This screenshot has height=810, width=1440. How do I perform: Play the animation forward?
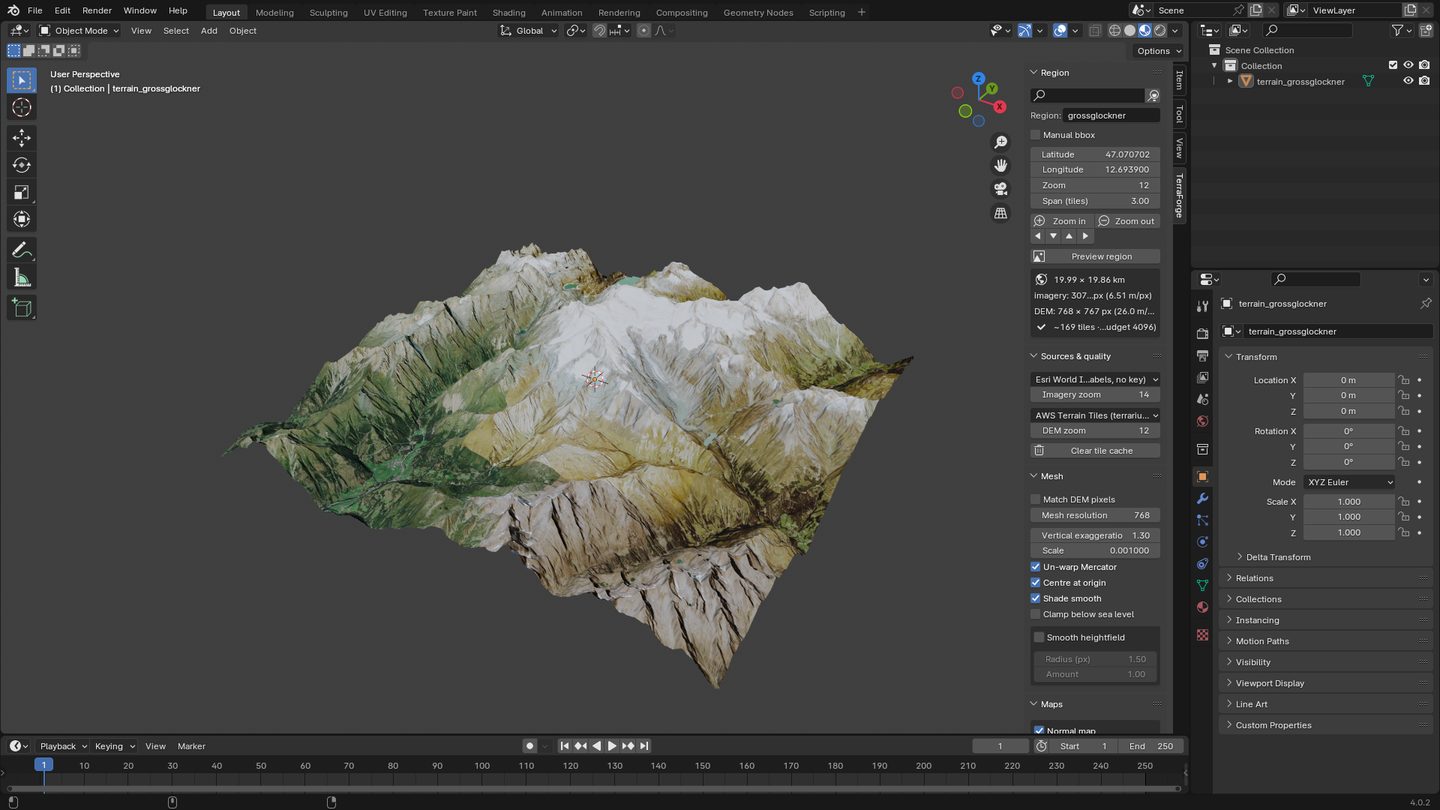(x=612, y=746)
